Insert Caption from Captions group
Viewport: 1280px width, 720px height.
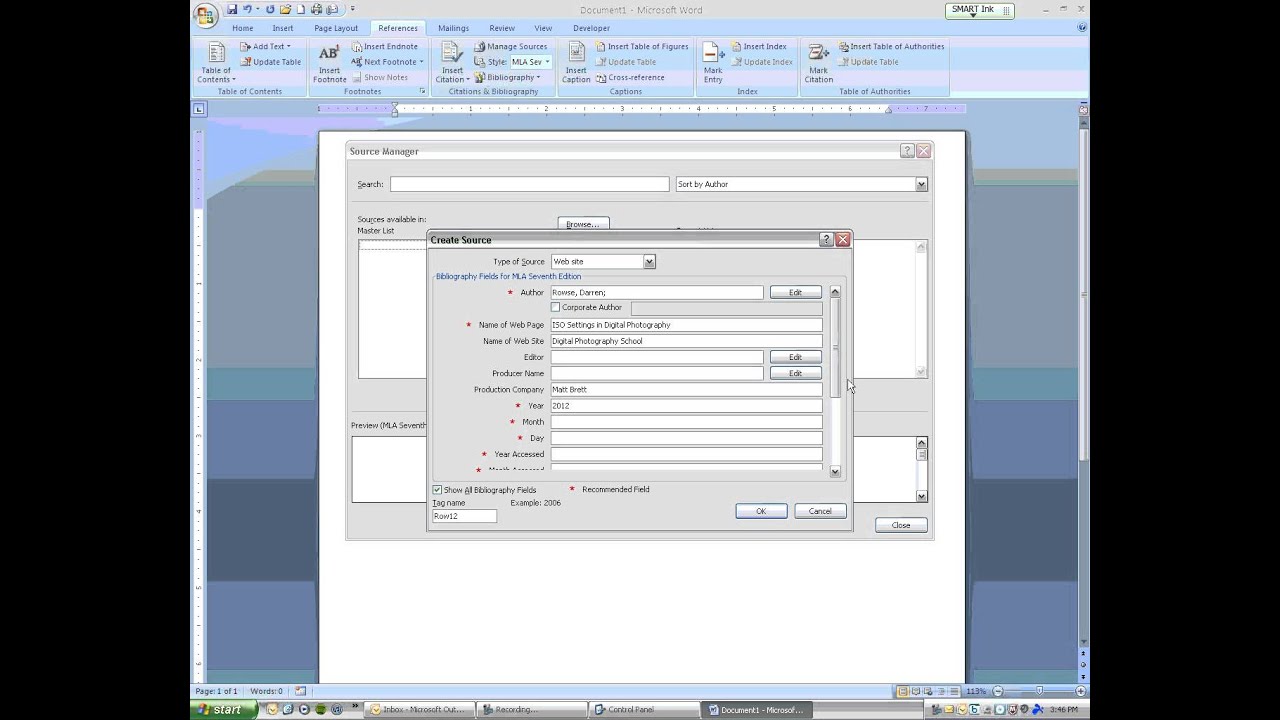click(576, 62)
